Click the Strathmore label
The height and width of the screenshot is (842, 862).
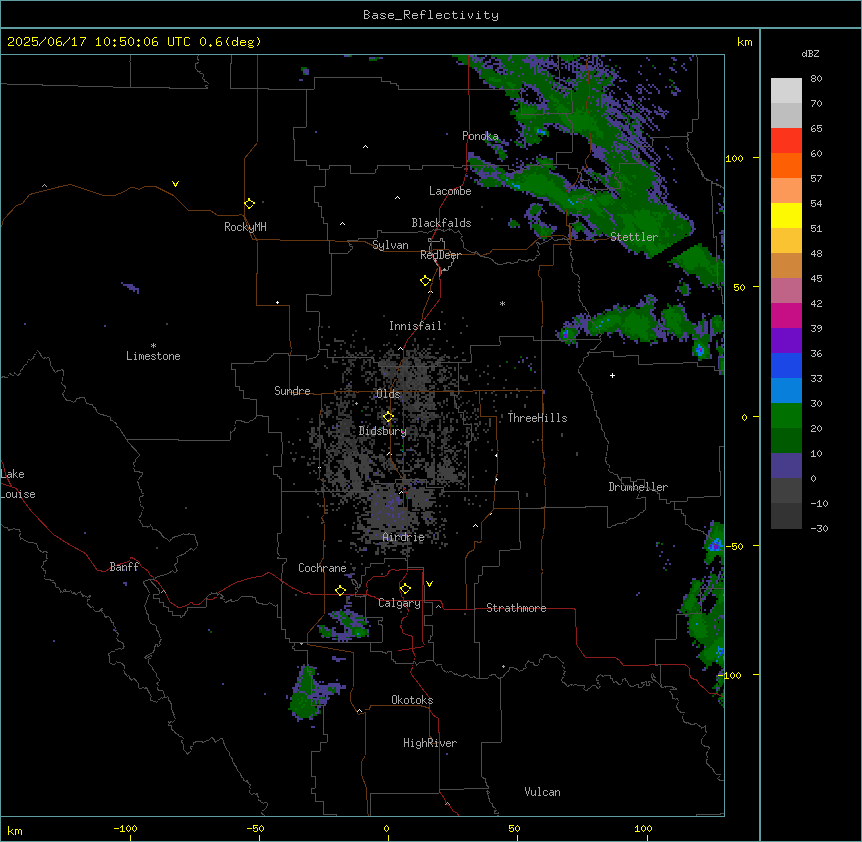(x=516, y=608)
